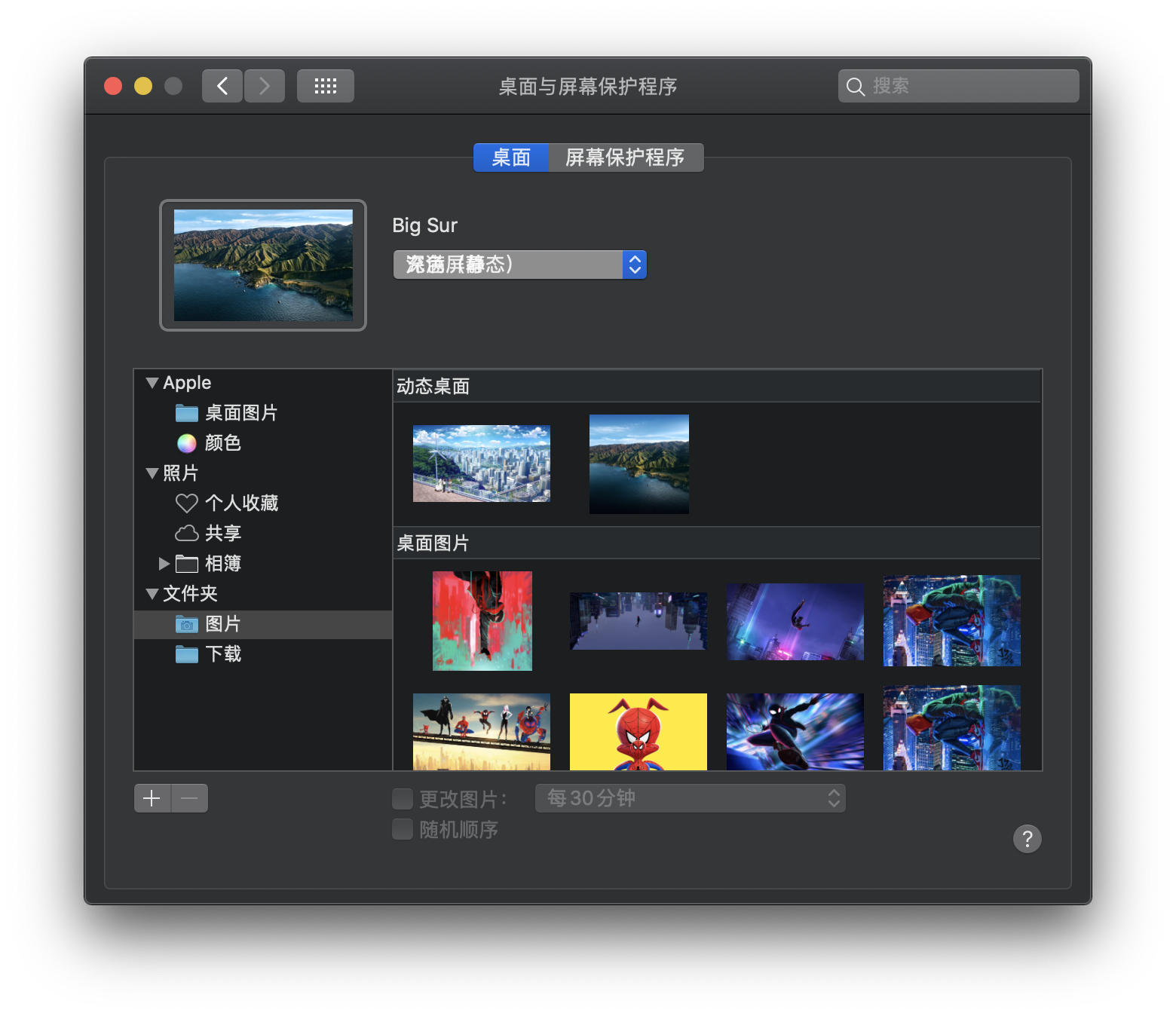1176x1016 pixels.
Task: Select the 下载 folder in sidebar
Action: 222,654
